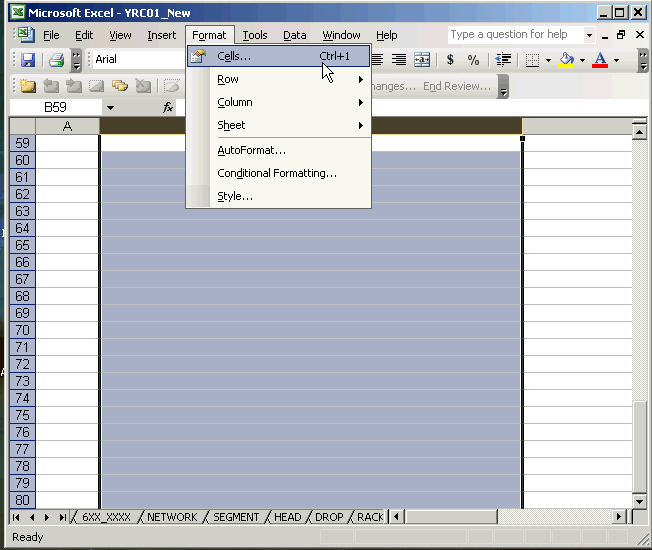Switch to the 6XX_XXXX sheet tab
652x550 pixels.
pos(106,517)
